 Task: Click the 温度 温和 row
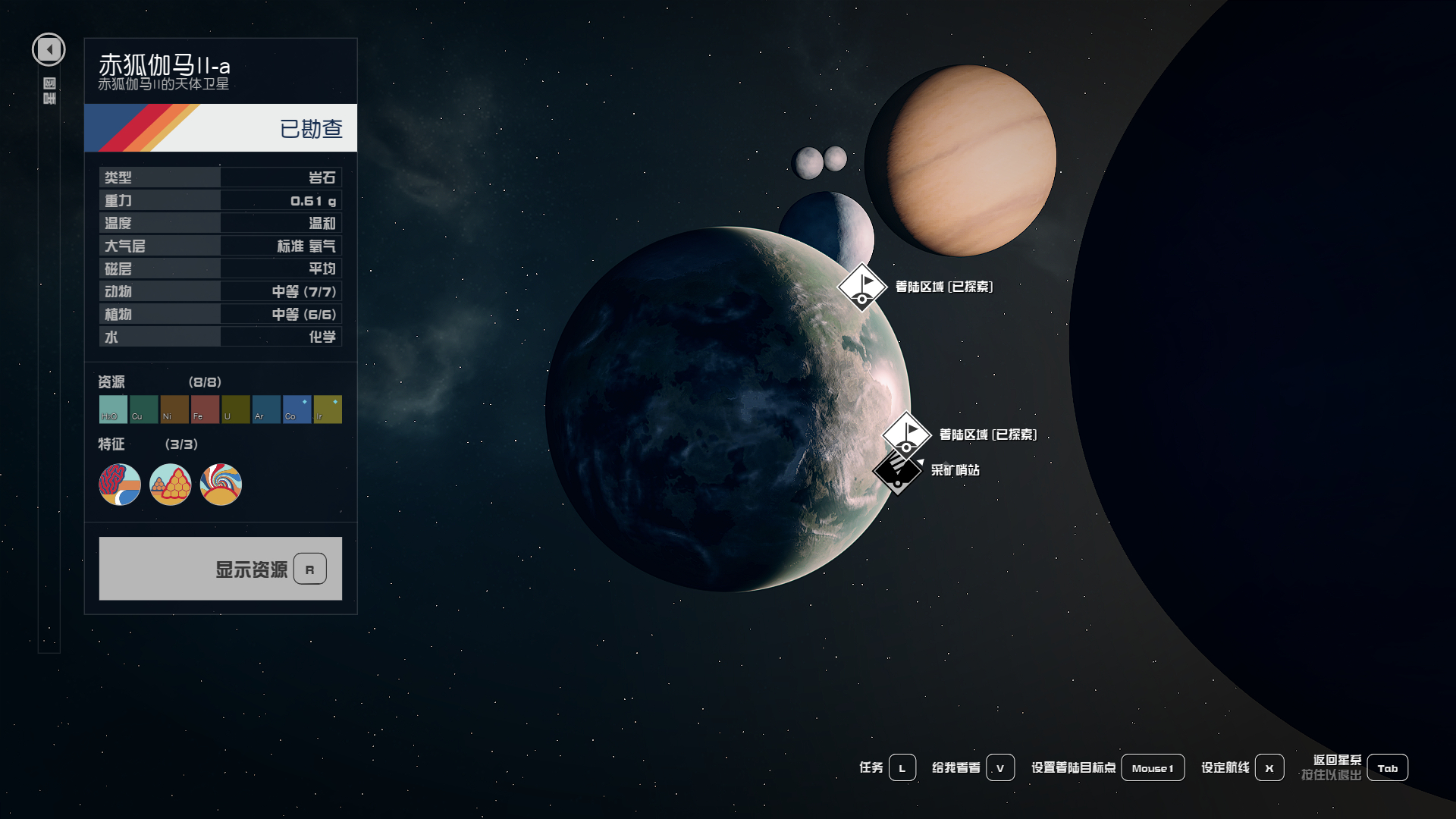tap(221, 223)
